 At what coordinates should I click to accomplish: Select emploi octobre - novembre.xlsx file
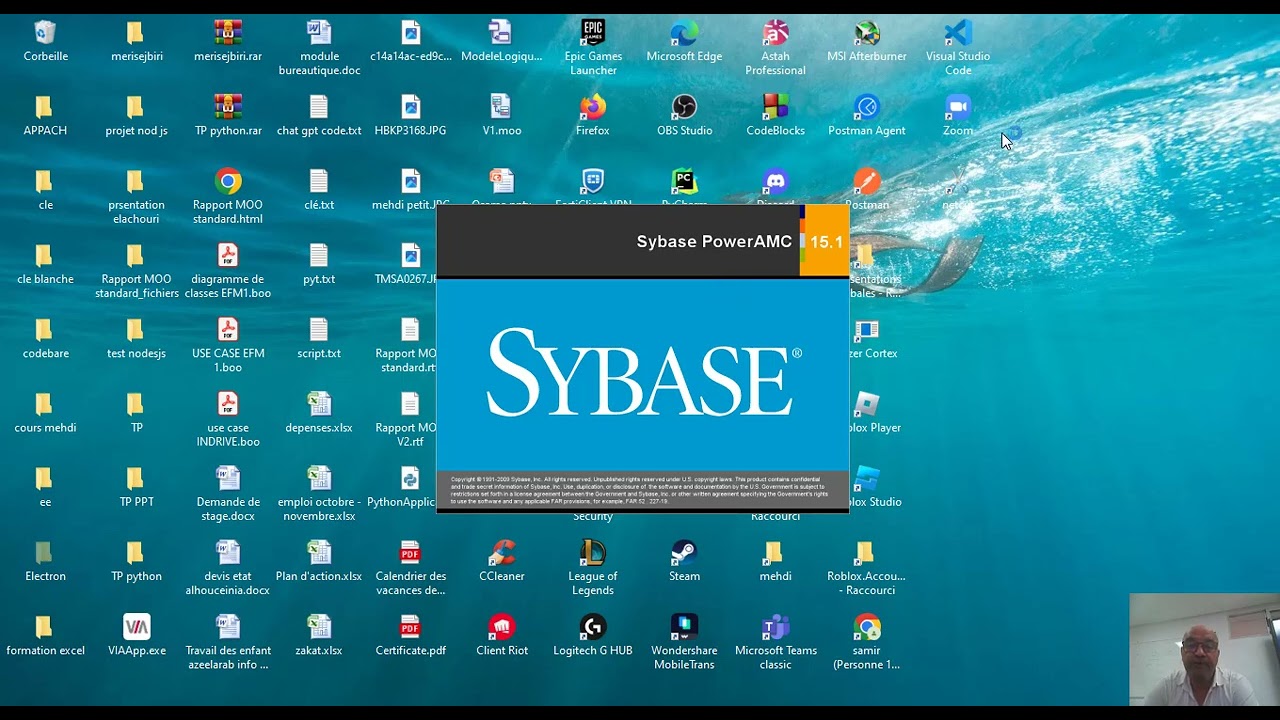[319, 493]
